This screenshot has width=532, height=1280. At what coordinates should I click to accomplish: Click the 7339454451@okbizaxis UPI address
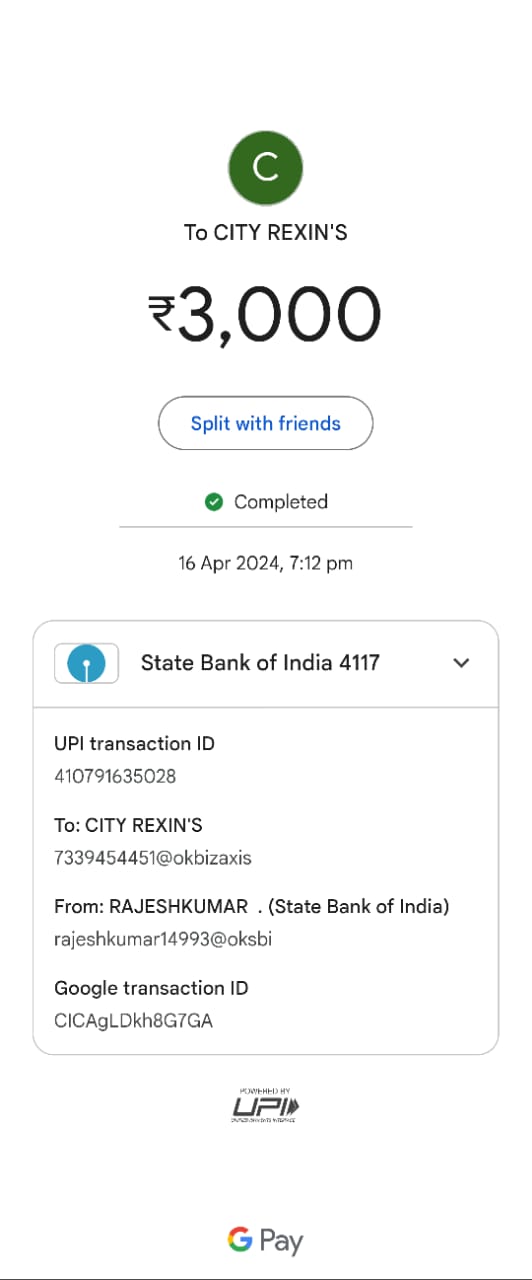coord(153,858)
